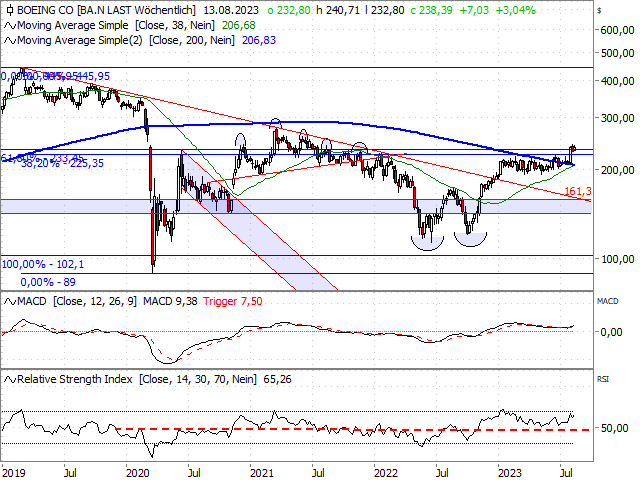Click the RSI axis title on right
The width and height of the screenshot is (640, 480).
[x=603, y=379]
